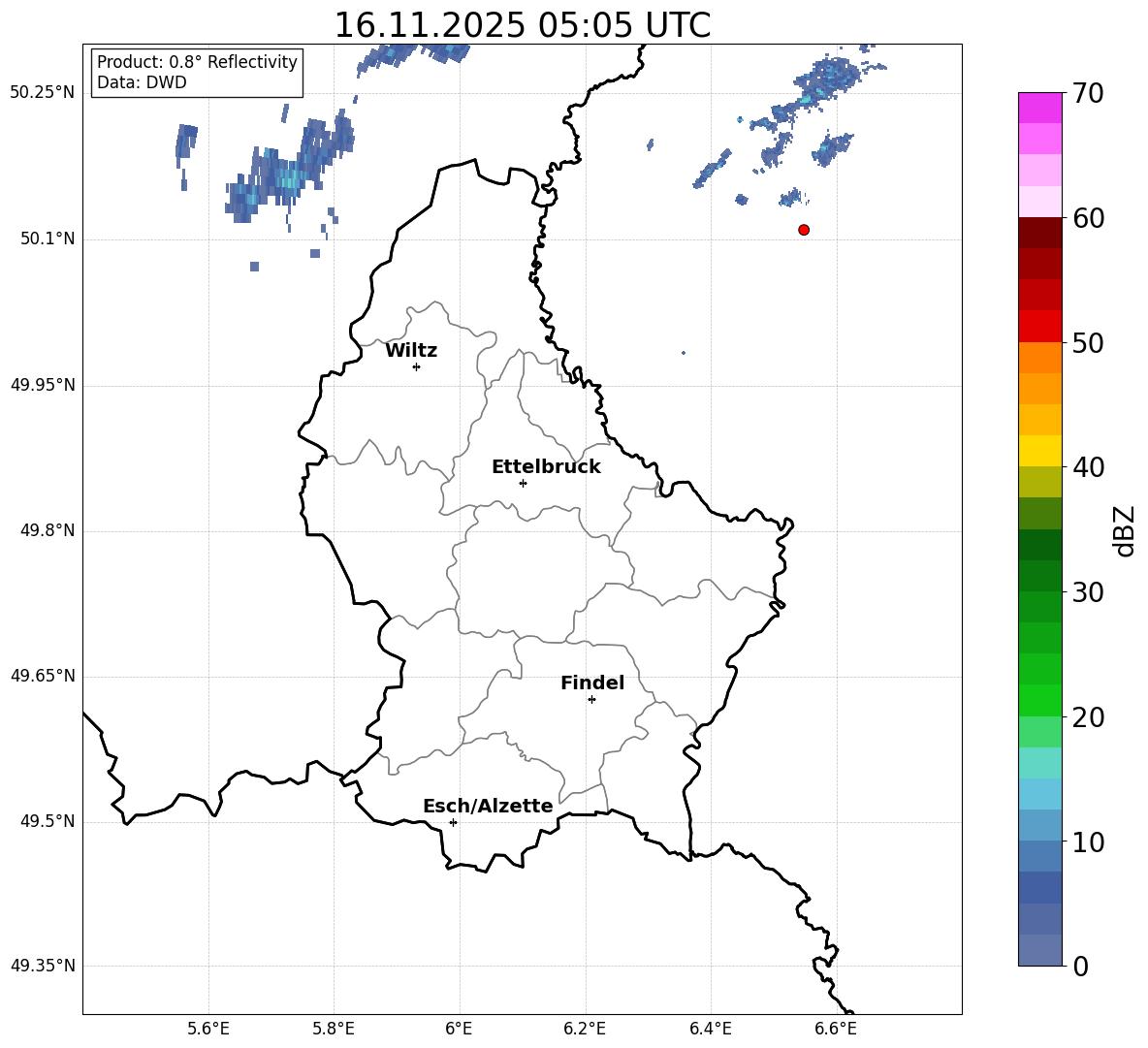1148x1048 pixels.
Task: Click the Ettelbruck station label
Action: coord(546,467)
